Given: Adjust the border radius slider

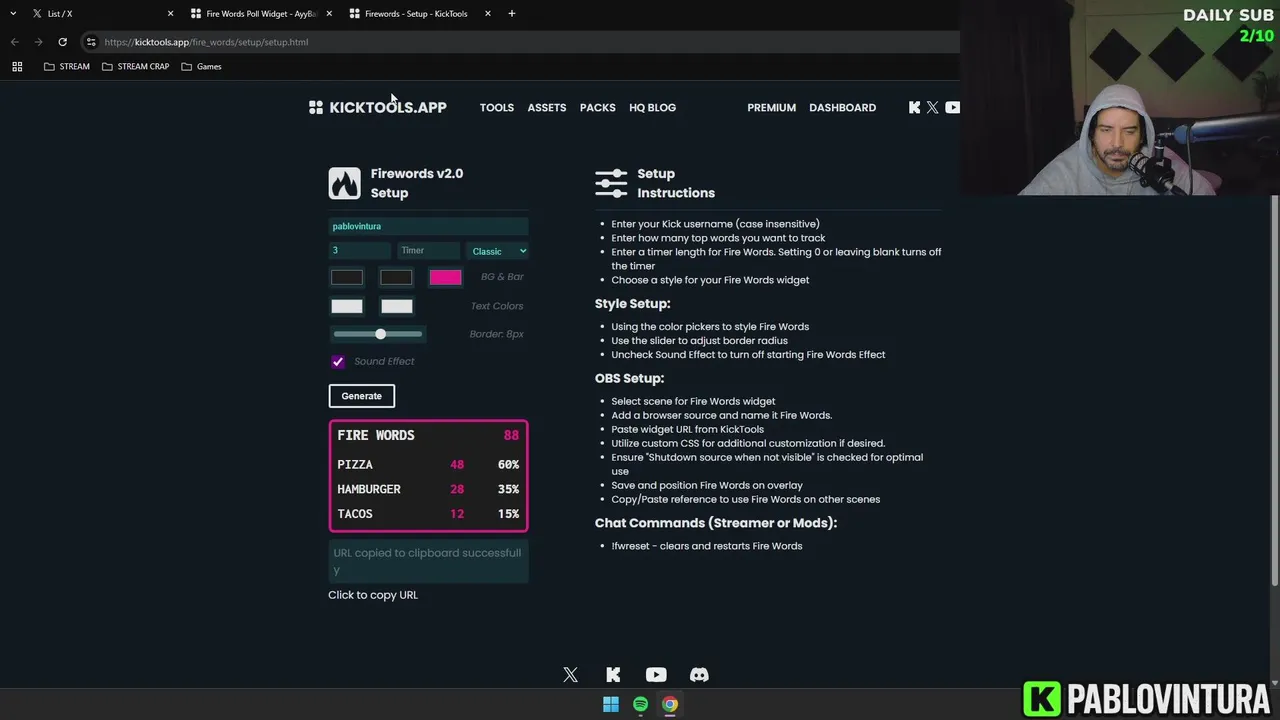Looking at the screenshot, I should 378,334.
